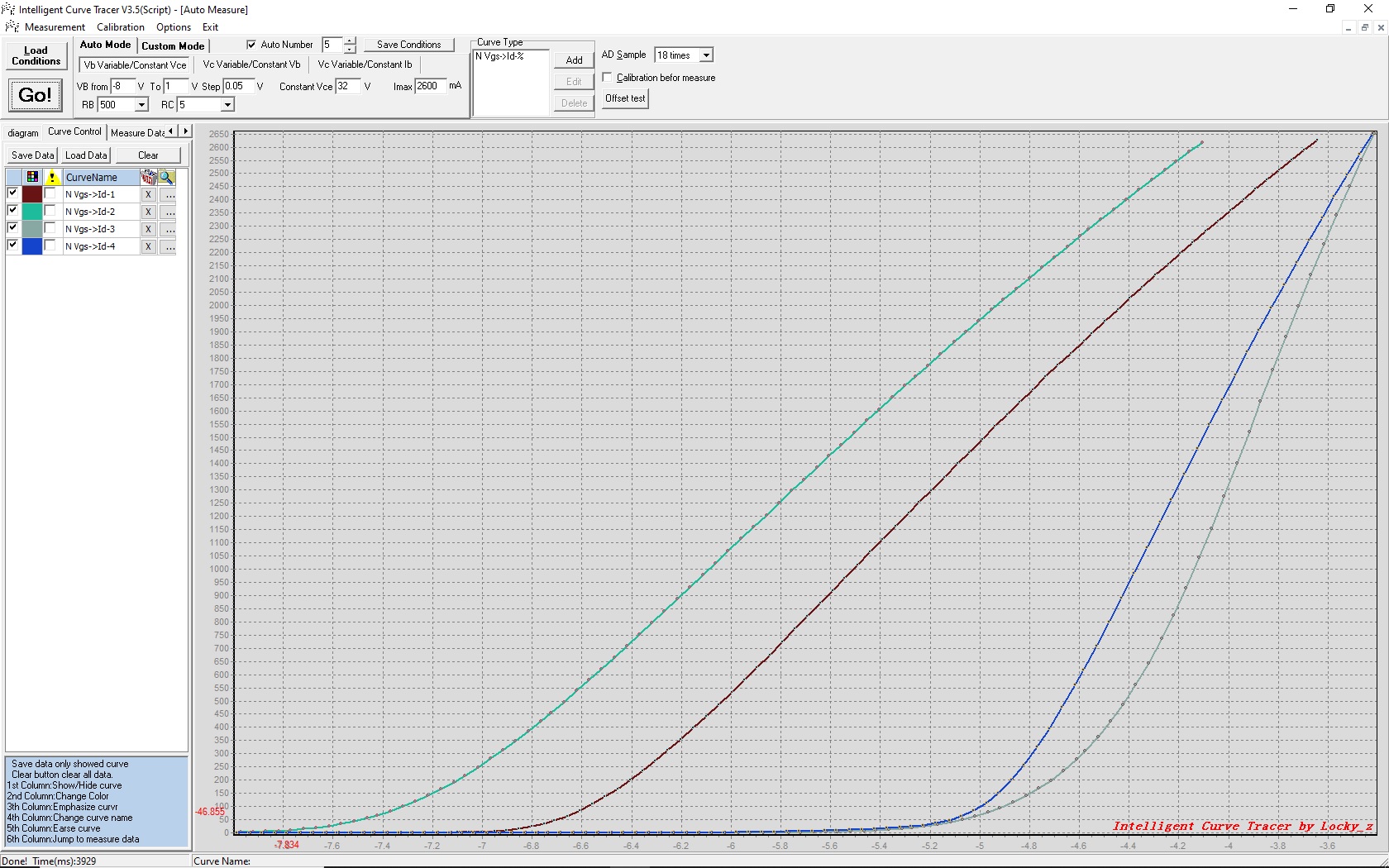Click the erase curve column header icon
The width and height of the screenshot is (1389, 868).
(x=148, y=177)
